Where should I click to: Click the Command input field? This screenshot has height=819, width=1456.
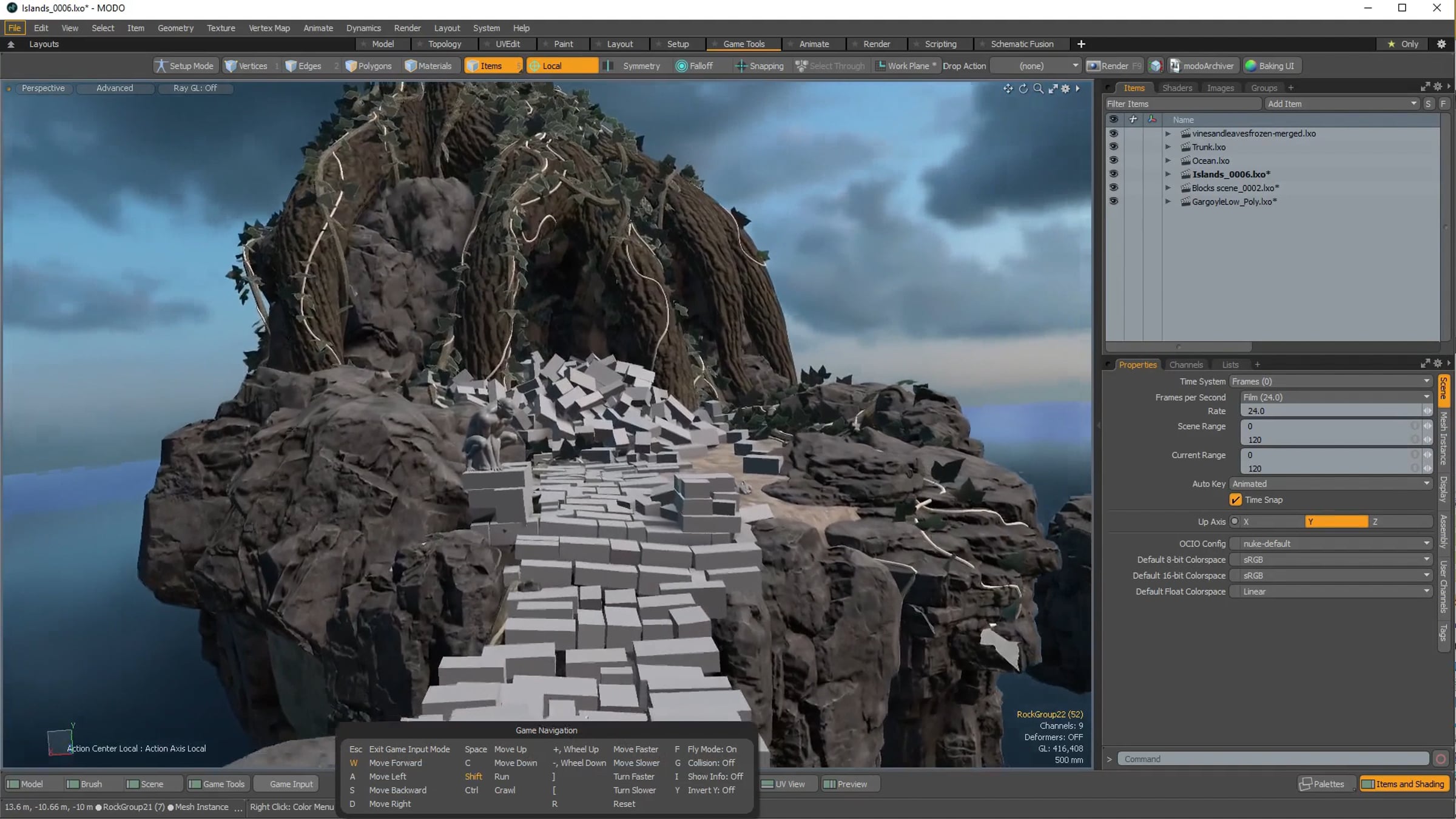pos(1273,759)
